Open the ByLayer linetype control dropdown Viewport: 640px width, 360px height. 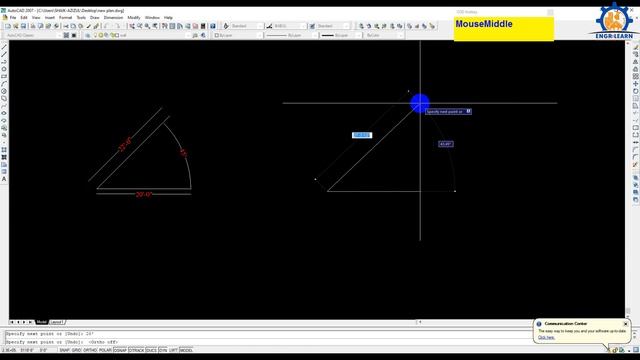pyautogui.click(x=291, y=36)
